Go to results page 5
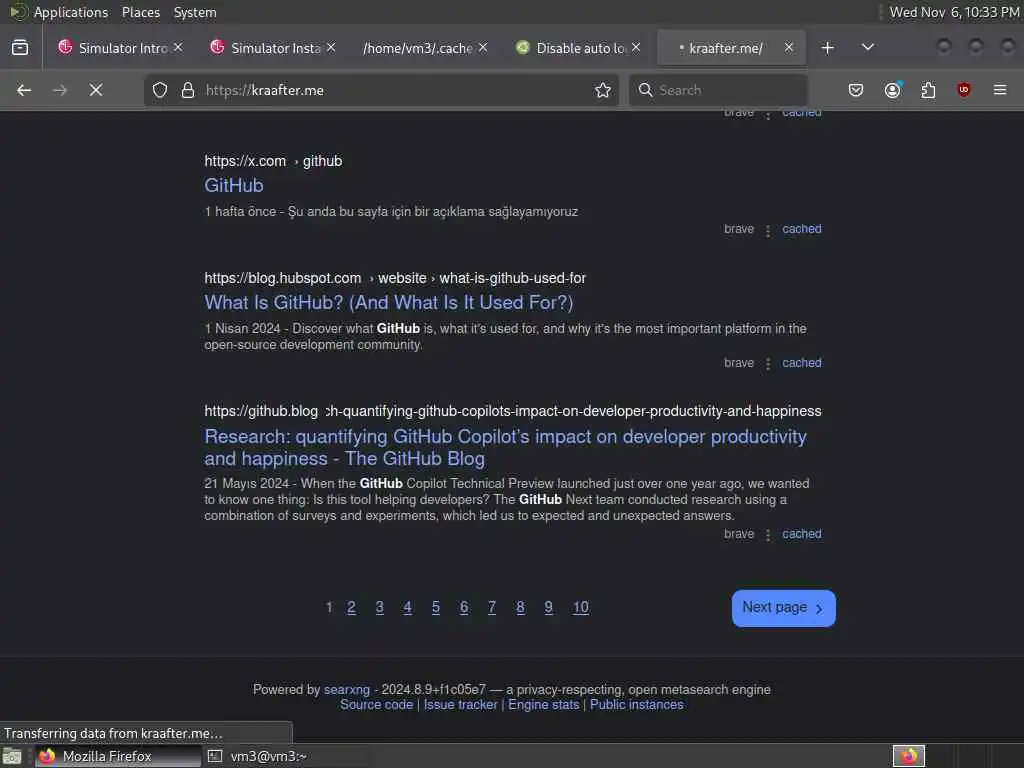Image resolution: width=1024 pixels, height=768 pixels. pyautogui.click(x=436, y=607)
